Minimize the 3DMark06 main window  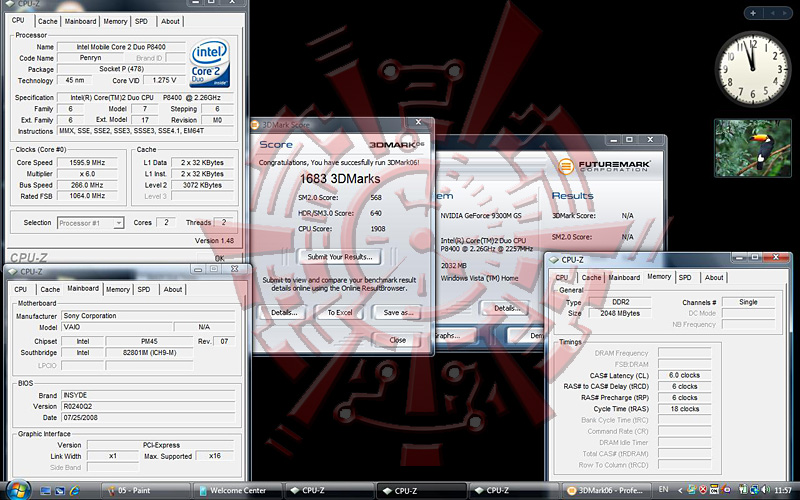(x=614, y=139)
